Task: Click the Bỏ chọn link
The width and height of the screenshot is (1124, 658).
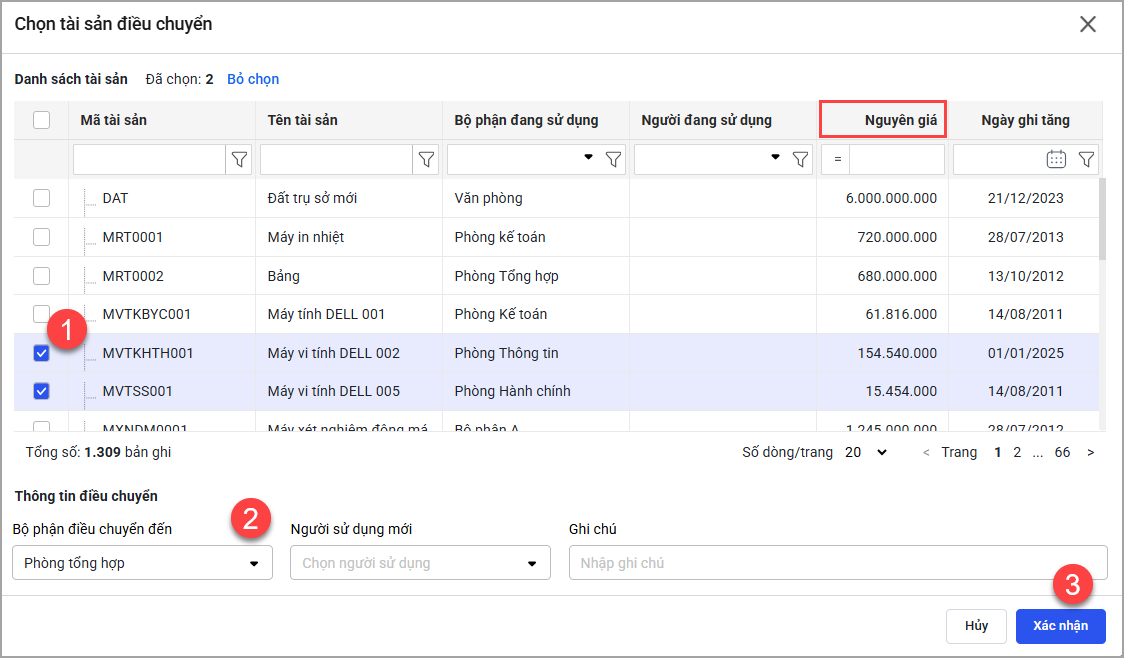Action: pos(253,79)
